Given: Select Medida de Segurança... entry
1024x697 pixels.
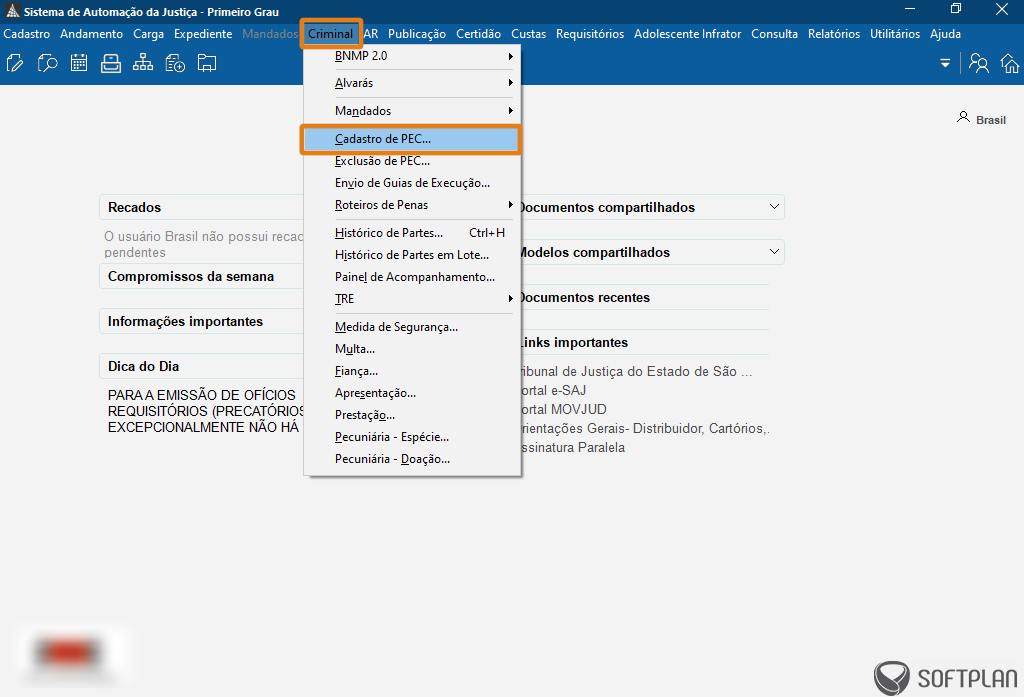Looking at the screenshot, I should click(411, 327).
